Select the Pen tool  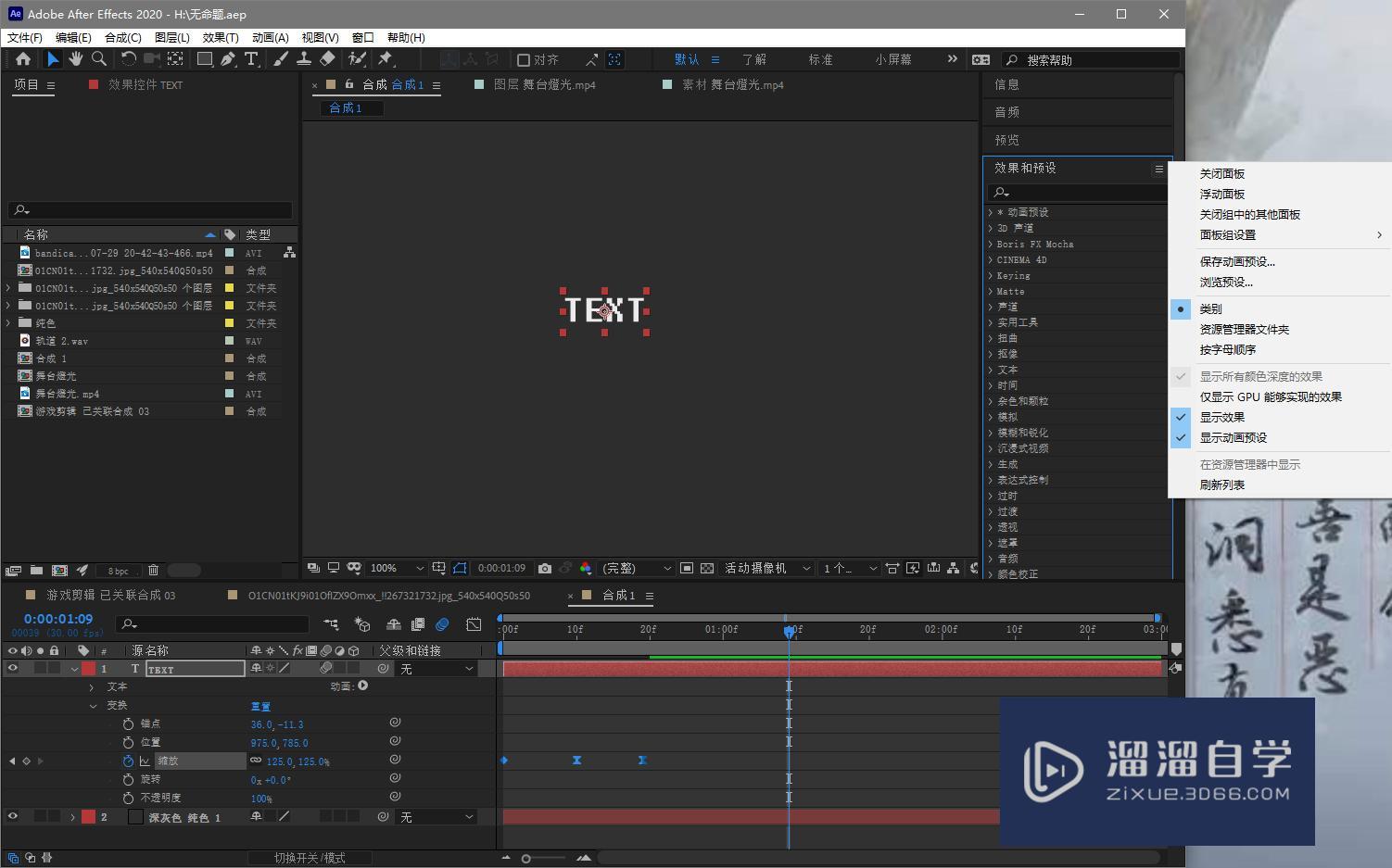(x=228, y=59)
